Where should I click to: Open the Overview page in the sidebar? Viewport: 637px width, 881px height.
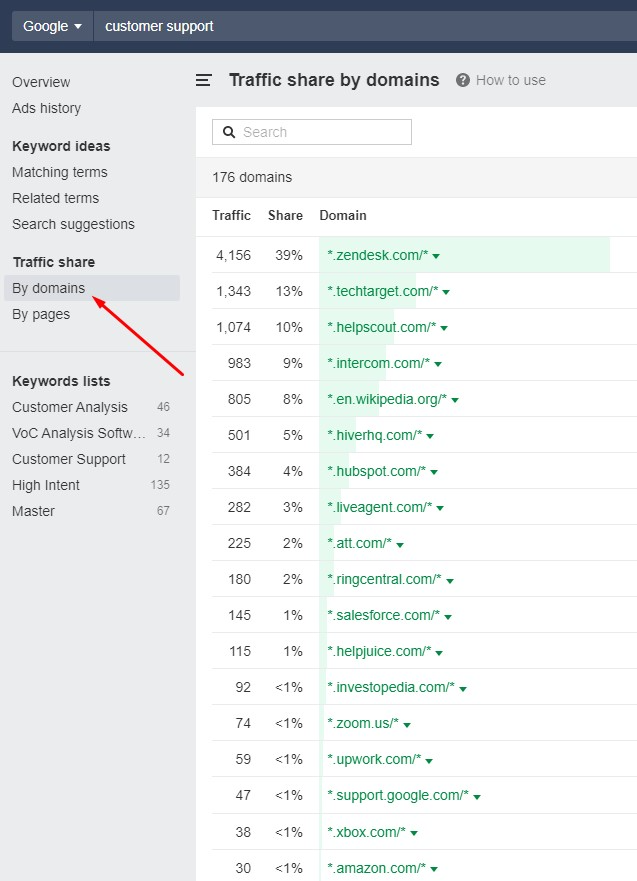41,82
